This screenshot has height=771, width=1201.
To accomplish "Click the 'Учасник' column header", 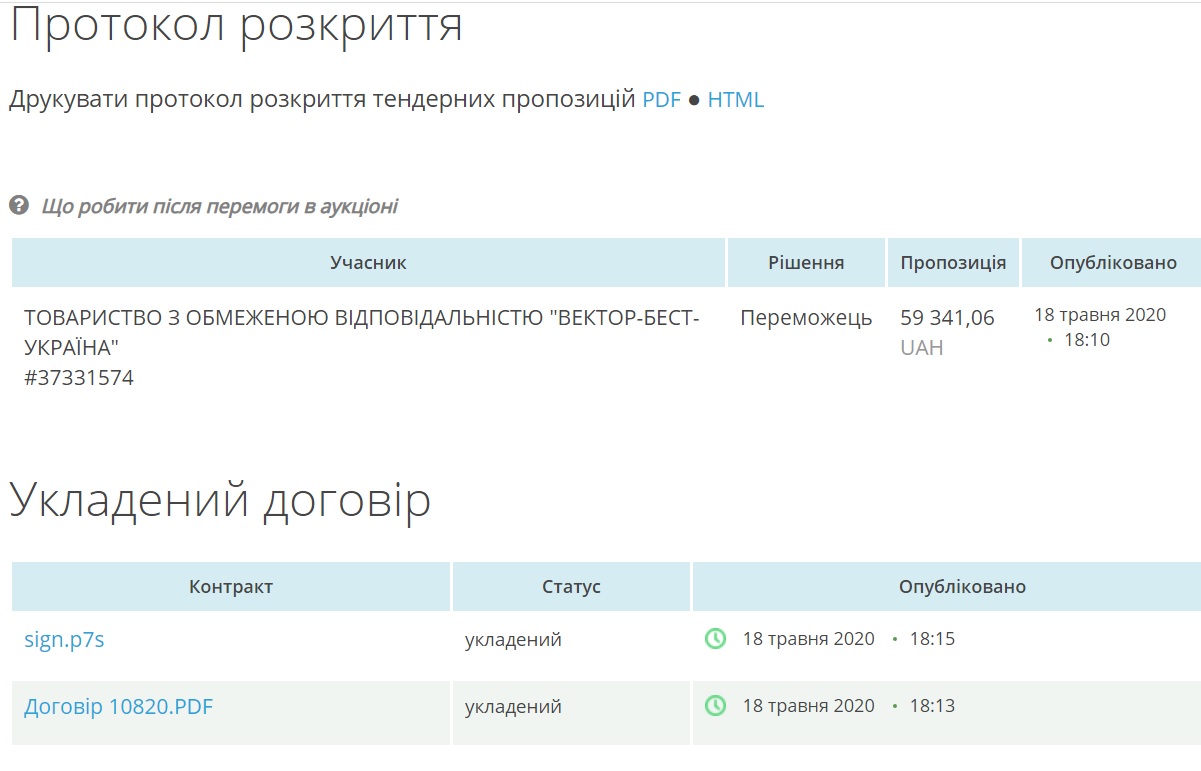I will click(368, 263).
